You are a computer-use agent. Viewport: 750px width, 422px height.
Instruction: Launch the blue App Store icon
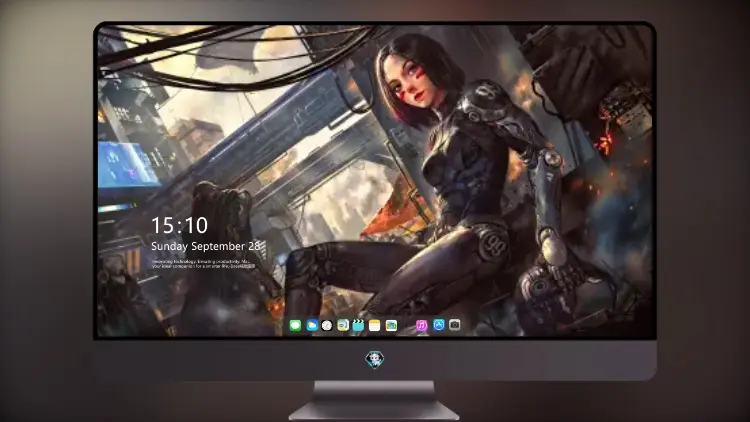coord(439,325)
